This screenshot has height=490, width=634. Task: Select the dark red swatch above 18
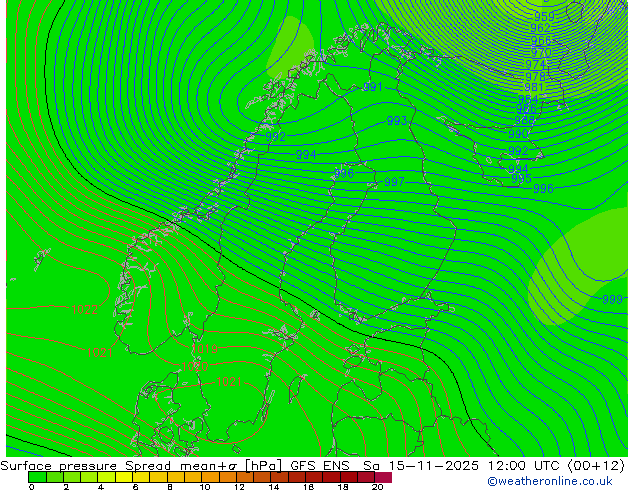tap(349, 477)
